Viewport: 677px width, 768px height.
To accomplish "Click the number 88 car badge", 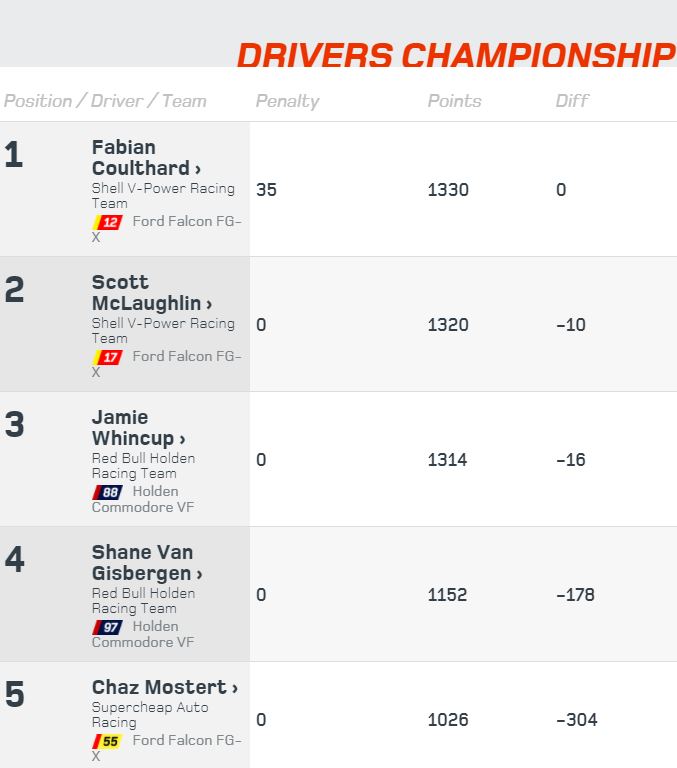I will point(108,492).
